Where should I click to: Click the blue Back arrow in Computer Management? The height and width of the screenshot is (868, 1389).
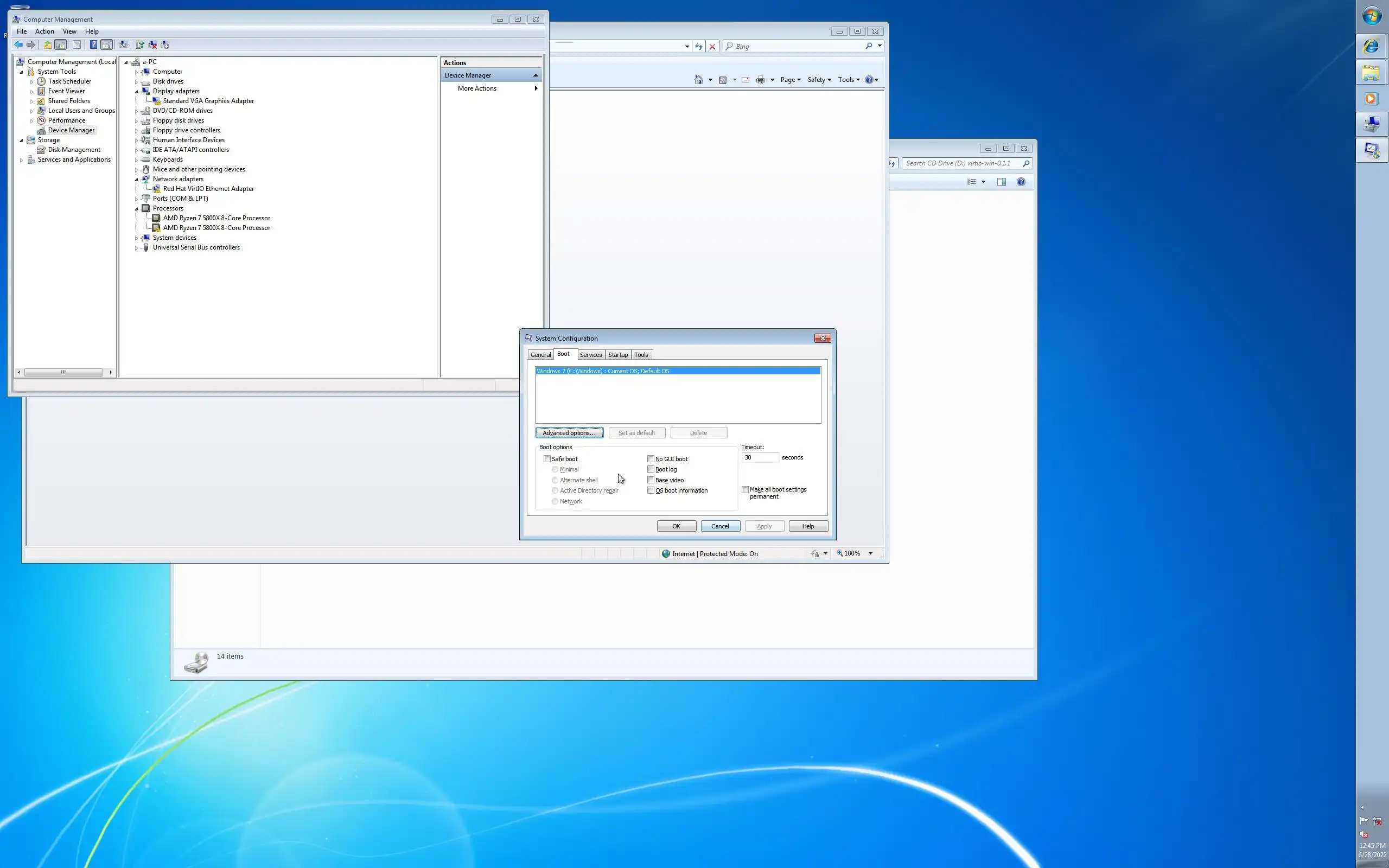pos(18,45)
